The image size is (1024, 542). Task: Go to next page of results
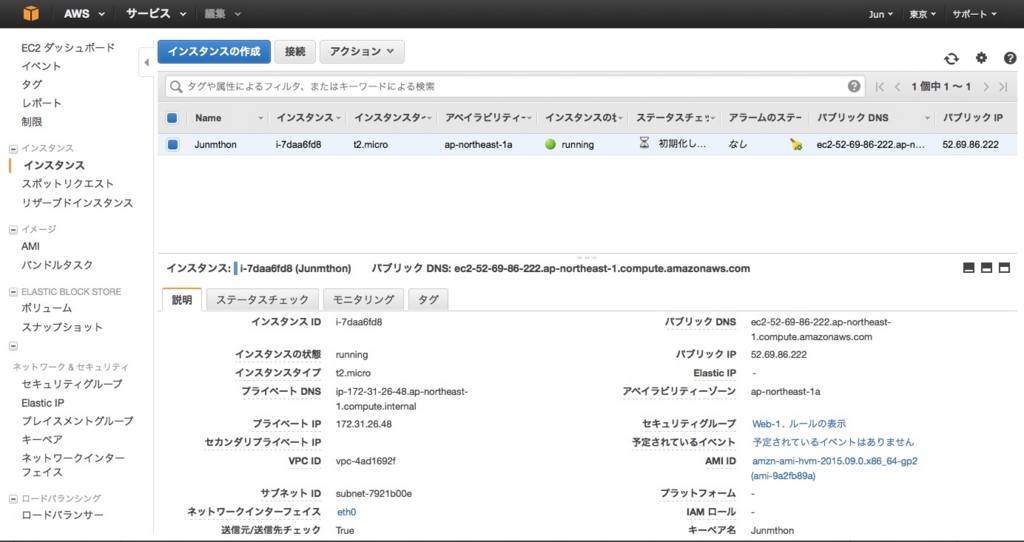(985, 87)
